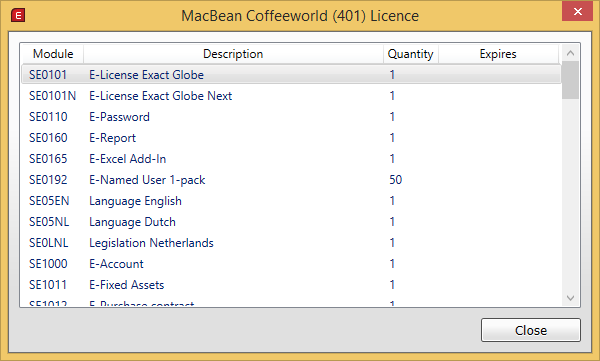Screen dimensions: 600x361
Task: Select the Legislation Netherlands row
Action: point(292,243)
